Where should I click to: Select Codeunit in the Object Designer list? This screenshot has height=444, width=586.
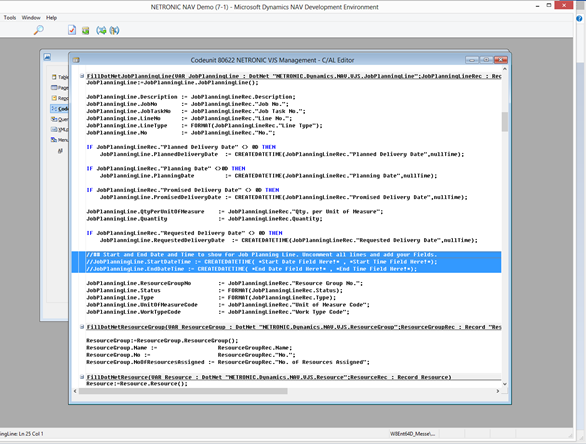click(60, 108)
